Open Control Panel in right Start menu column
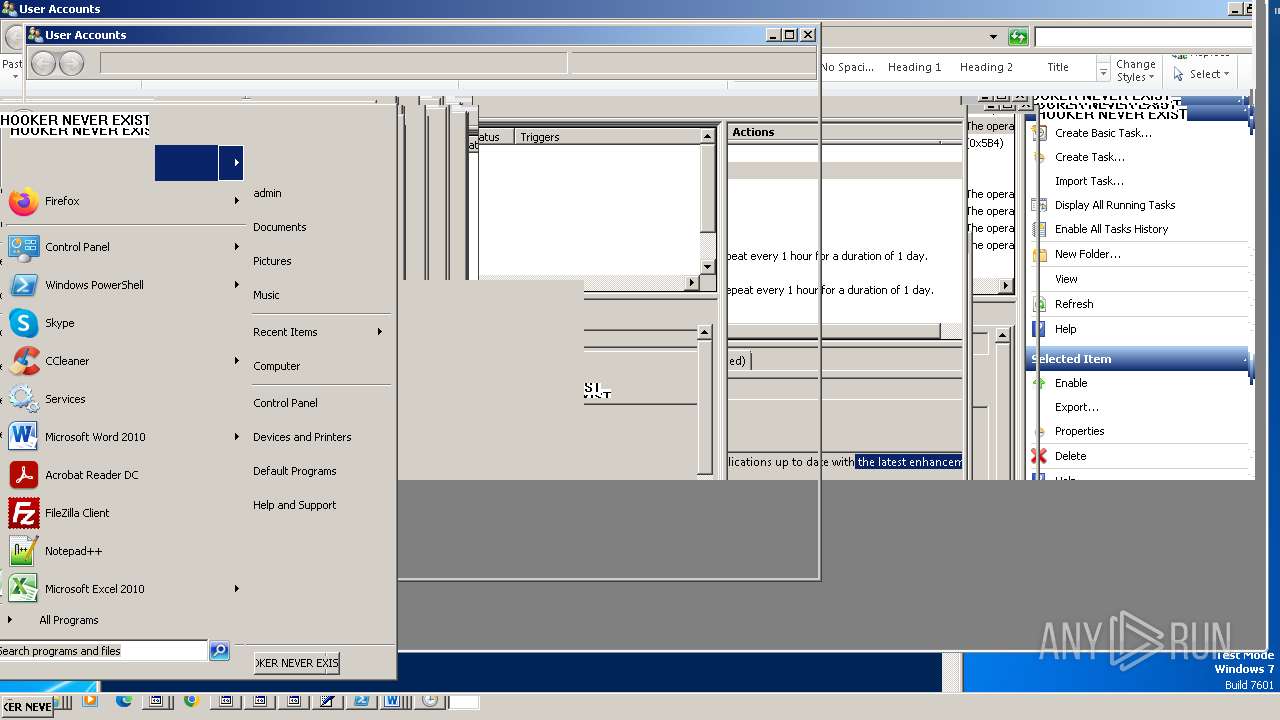This screenshot has height=720, width=1280. (285, 403)
